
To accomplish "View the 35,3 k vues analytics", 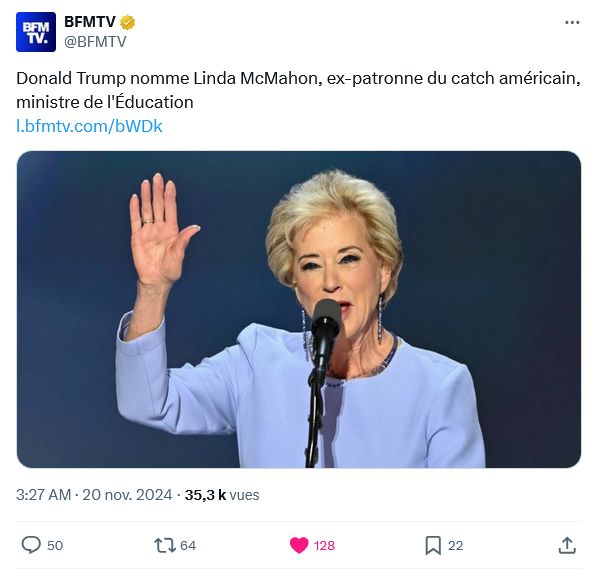I will [x=222, y=495].
